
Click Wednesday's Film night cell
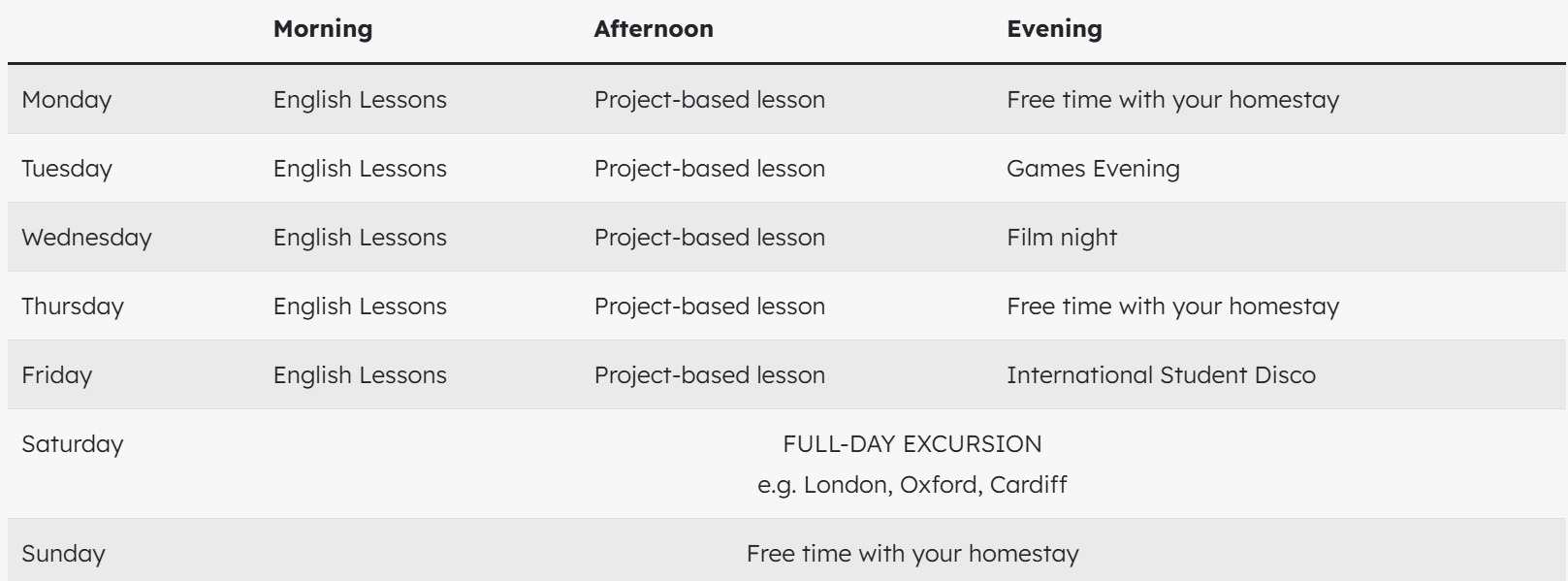click(x=1062, y=238)
